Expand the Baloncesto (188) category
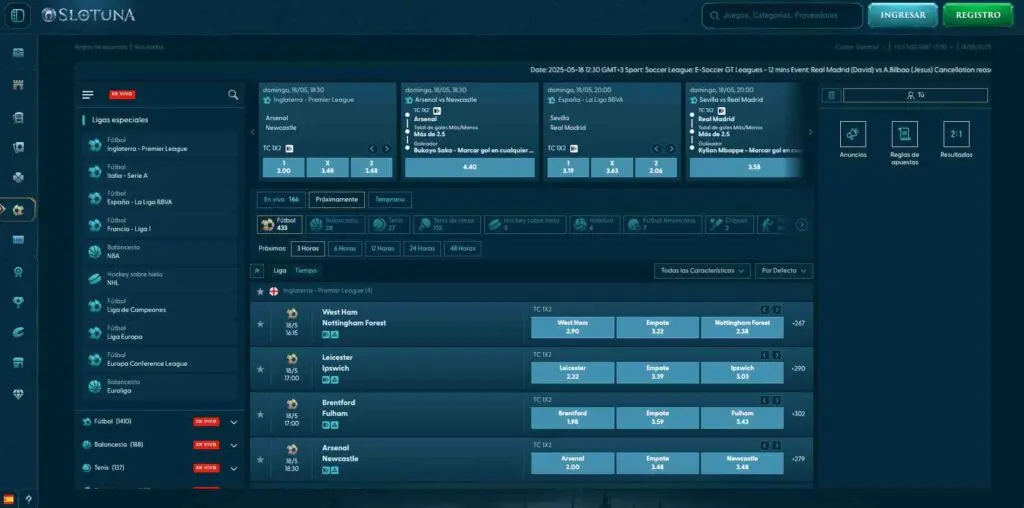The height and width of the screenshot is (508, 1024). 234,445
